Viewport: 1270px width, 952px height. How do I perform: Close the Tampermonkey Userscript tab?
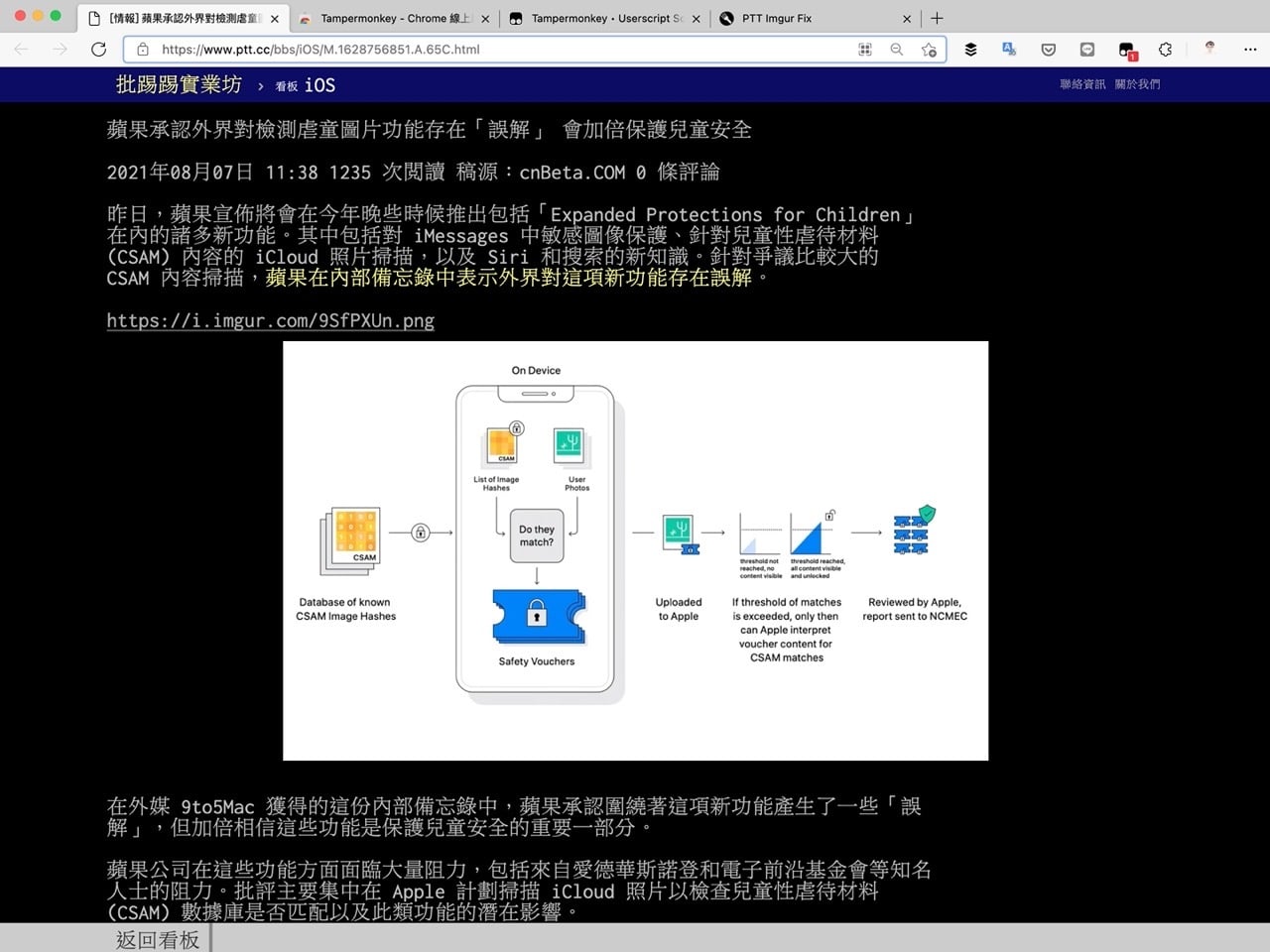click(x=697, y=18)
